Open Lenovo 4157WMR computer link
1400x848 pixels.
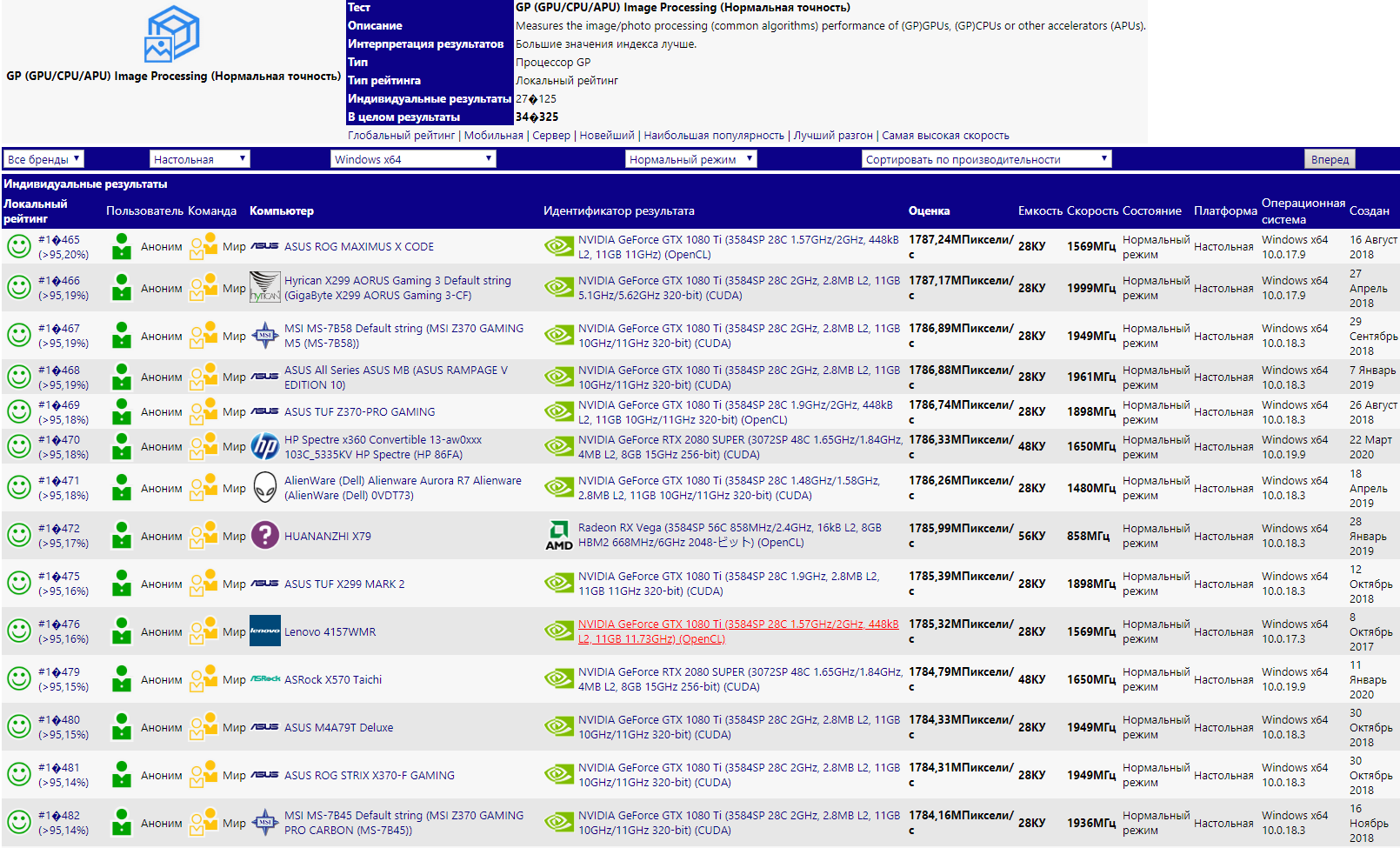(x=330, y=631)
